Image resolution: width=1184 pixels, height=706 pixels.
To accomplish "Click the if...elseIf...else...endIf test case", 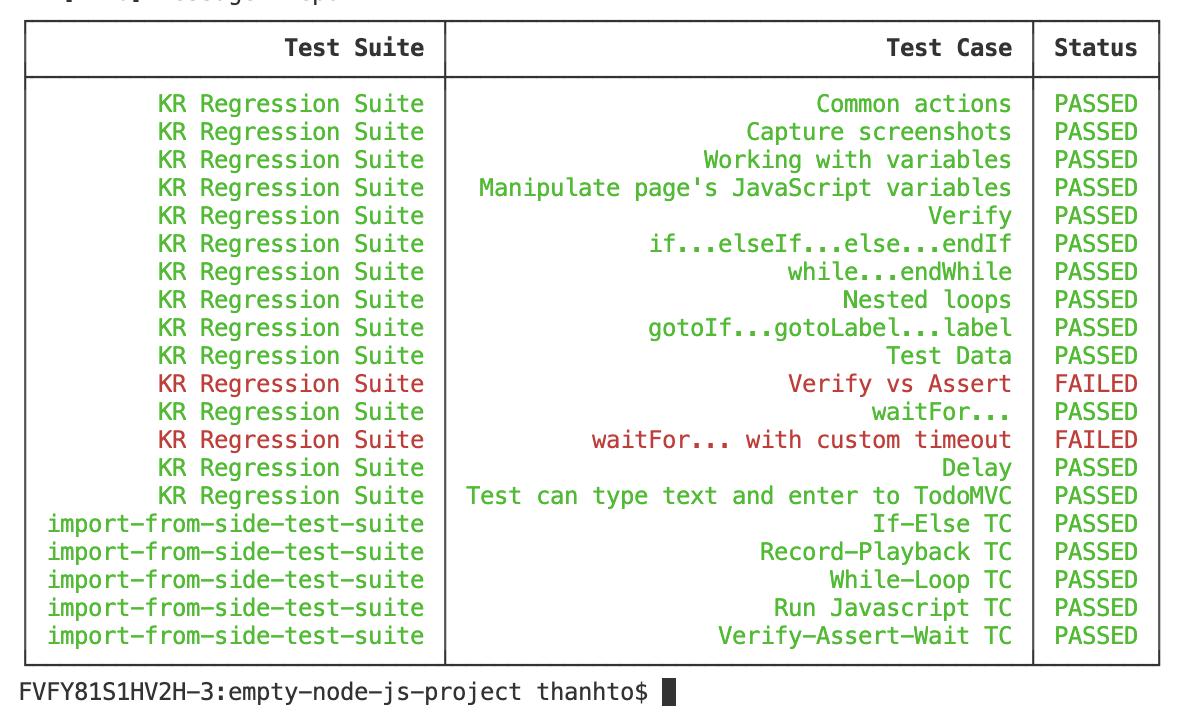I will pyautogui.click(x=829, y=244).
